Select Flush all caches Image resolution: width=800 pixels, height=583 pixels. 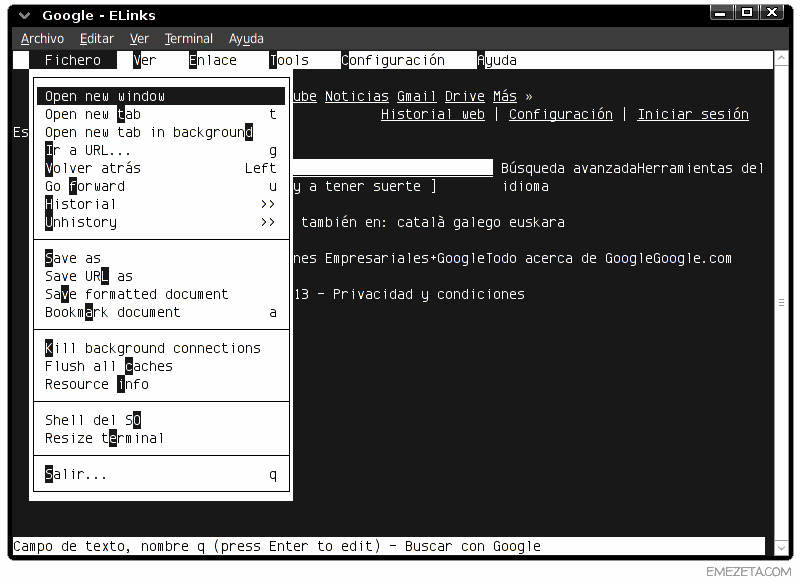[161, 366]
